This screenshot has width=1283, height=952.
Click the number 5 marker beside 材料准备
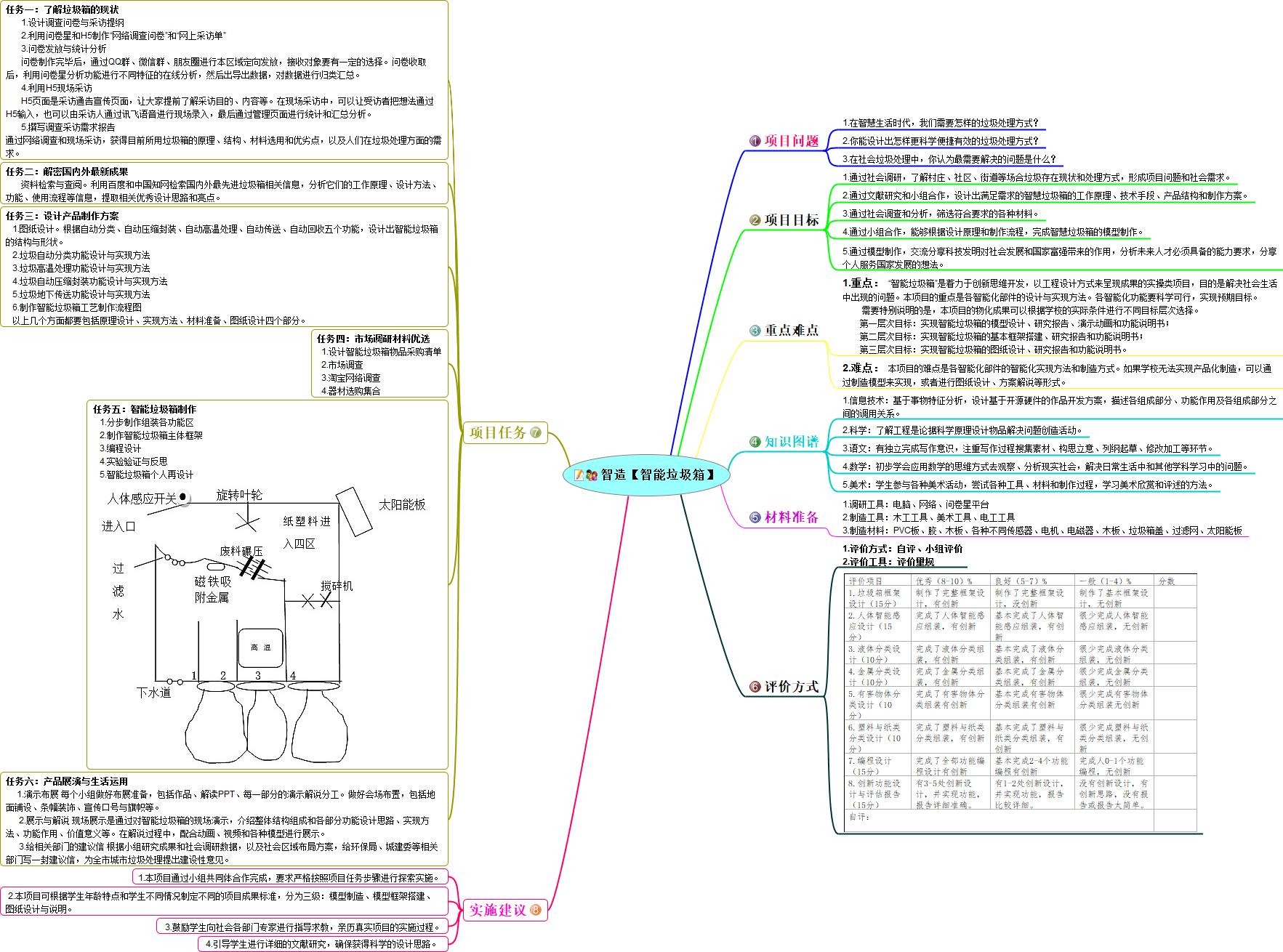tap(755, 517)
